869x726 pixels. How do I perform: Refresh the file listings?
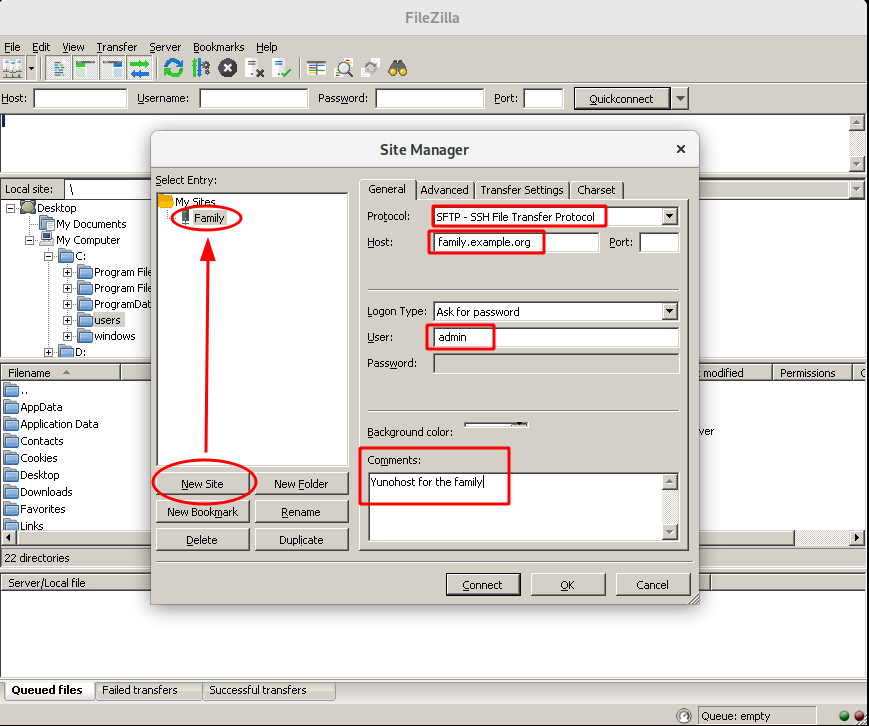pyautogui.click(x=172, y=68)
